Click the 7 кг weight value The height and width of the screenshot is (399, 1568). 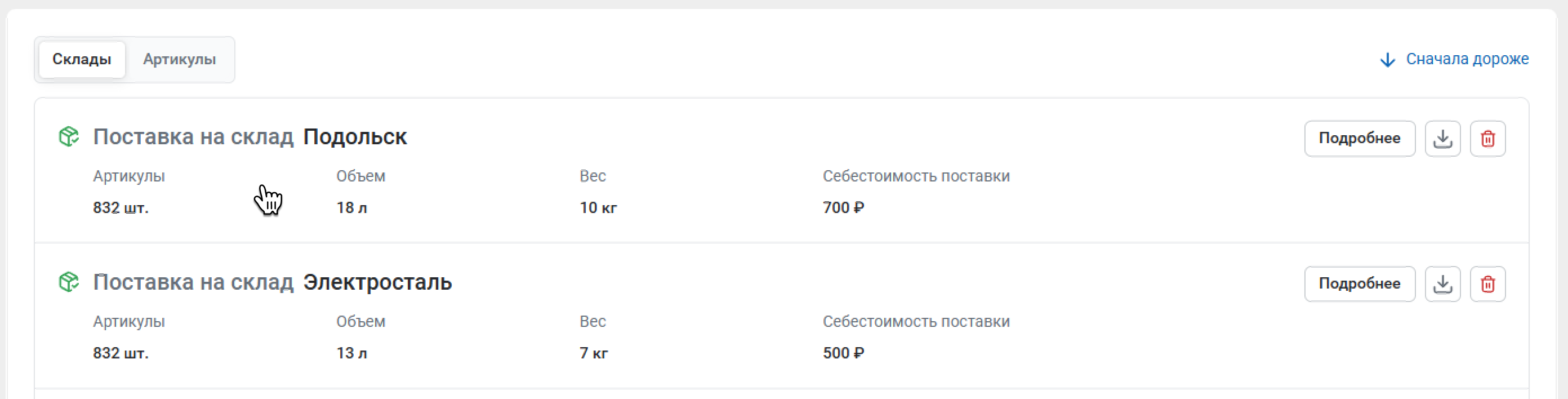[594, 353]
